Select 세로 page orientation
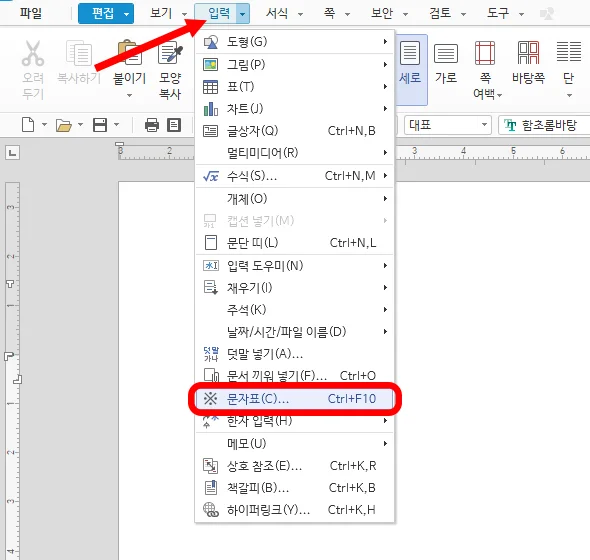This screenshot has width=590, height=560. click(410, 70)
